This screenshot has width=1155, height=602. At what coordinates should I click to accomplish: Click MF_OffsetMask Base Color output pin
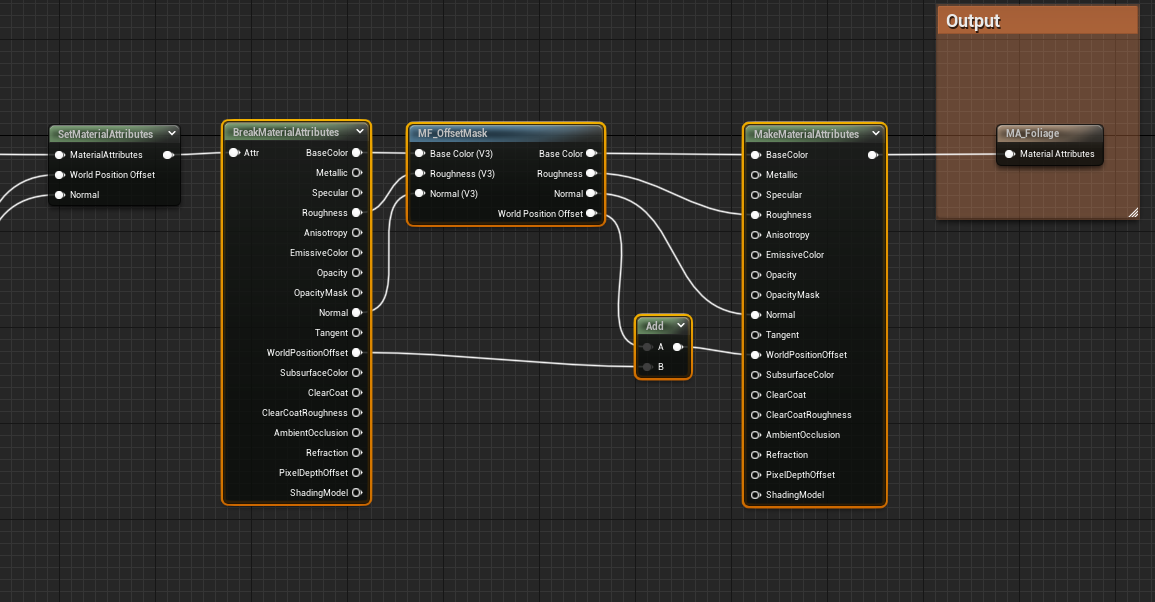click(x=591, y=153)
